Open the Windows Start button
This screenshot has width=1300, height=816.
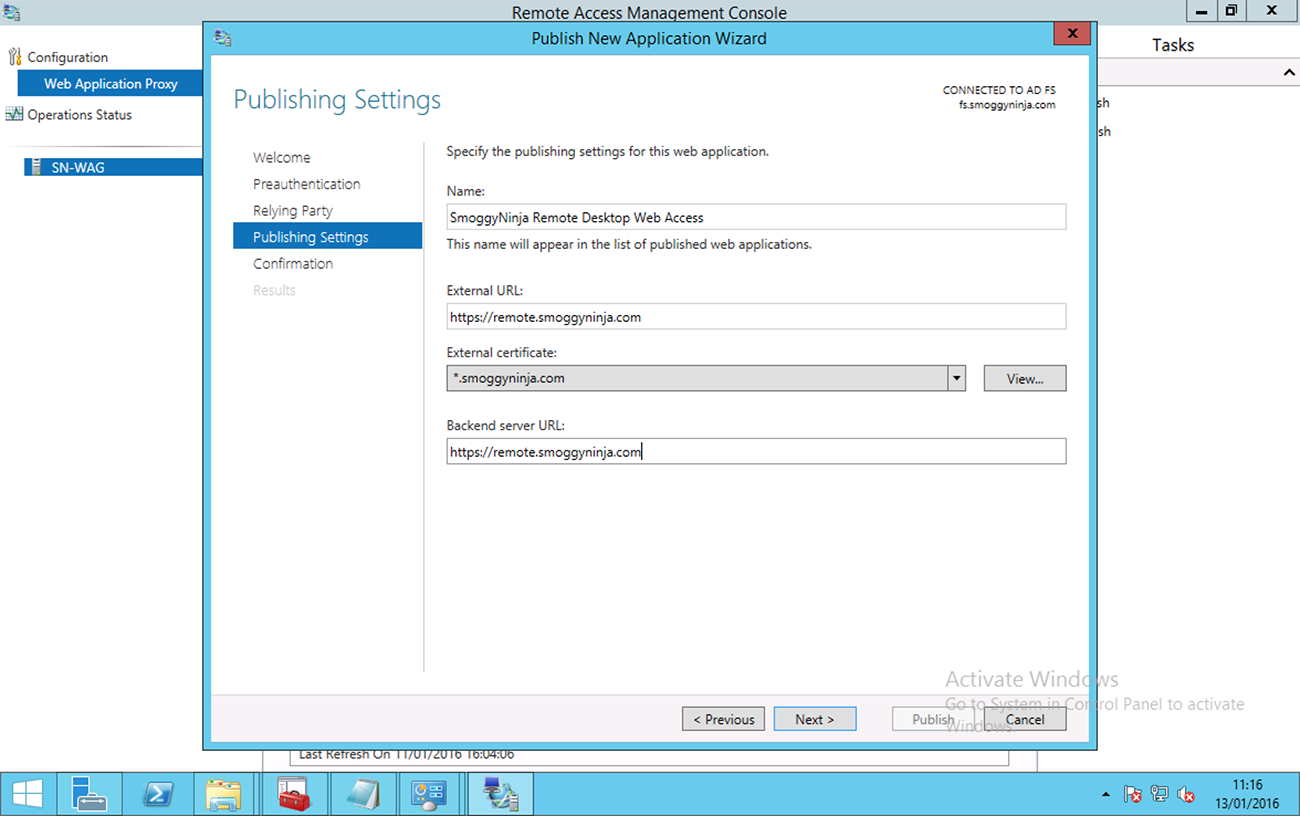27,794
